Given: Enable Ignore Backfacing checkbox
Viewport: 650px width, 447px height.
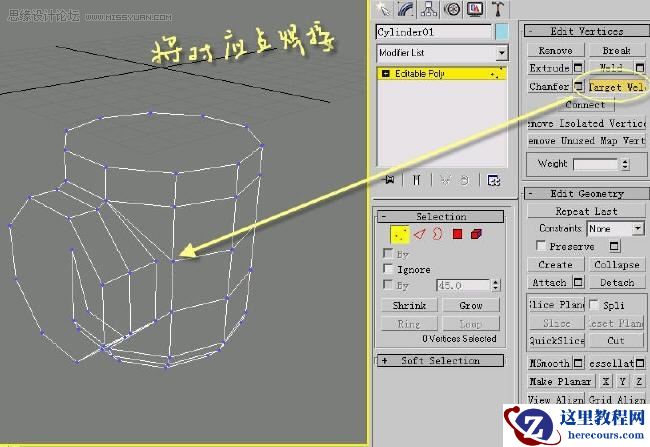Looking at the screenshot, I should tap(388, 269).
